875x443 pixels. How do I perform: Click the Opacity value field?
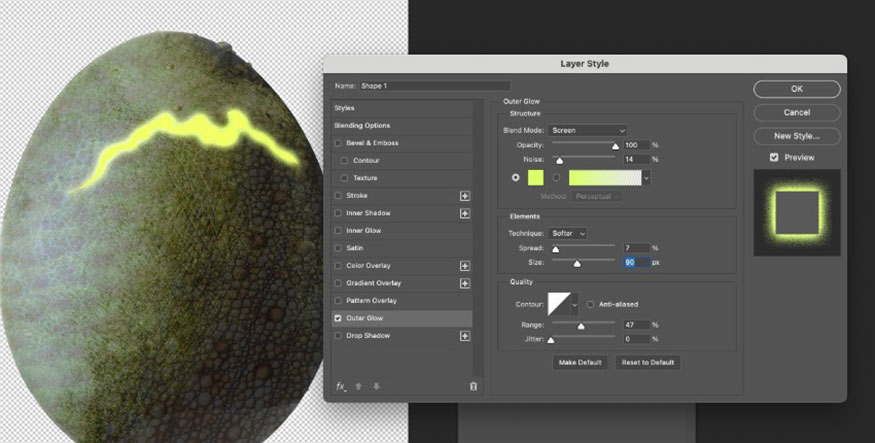tap(637, 145)
